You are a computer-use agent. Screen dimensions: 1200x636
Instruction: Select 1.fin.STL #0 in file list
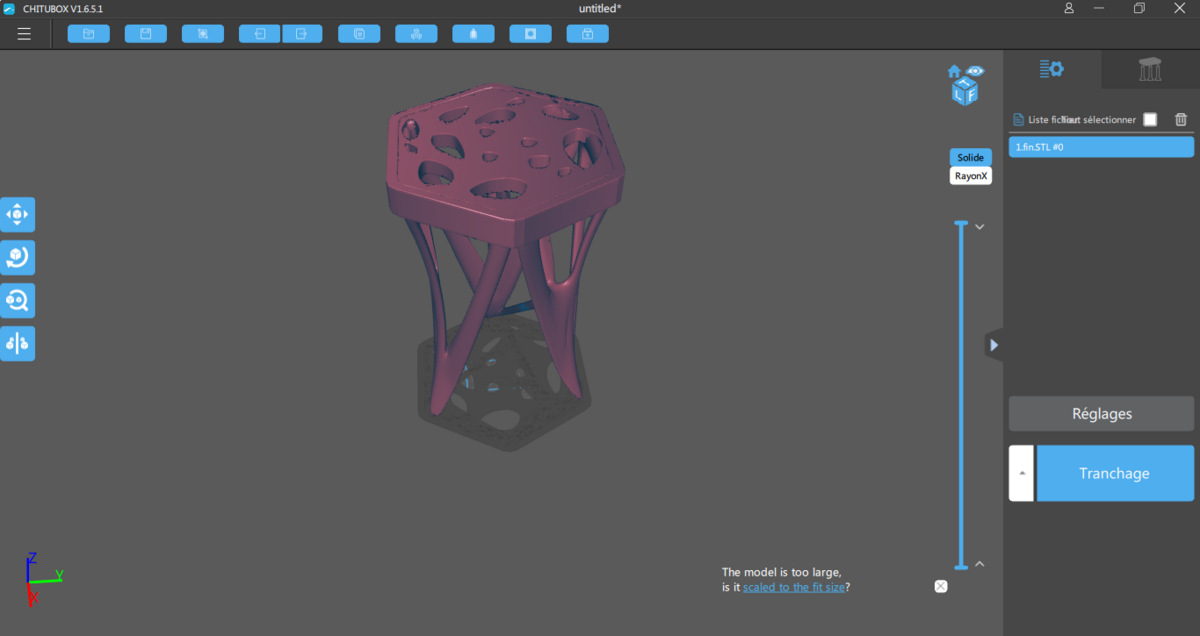pos(1101,147)
